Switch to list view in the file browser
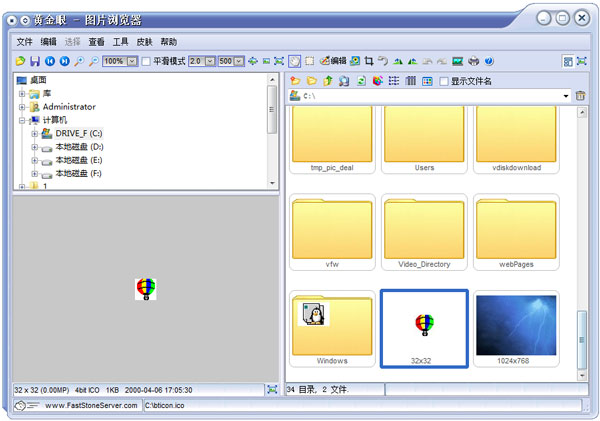Screen dimensions: 600x421 coord(394,81)
